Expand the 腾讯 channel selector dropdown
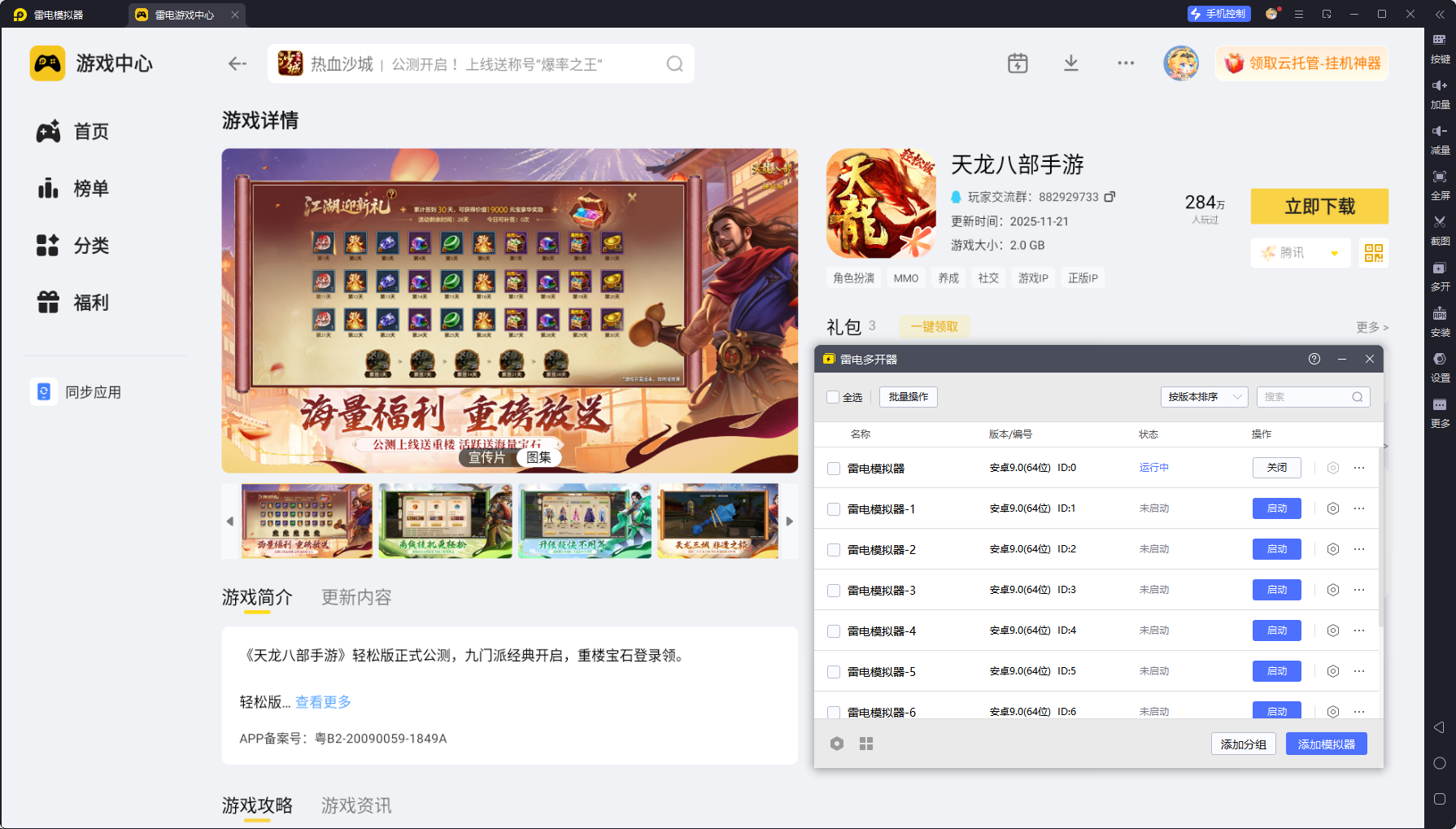 click(x=1300, y=253)
